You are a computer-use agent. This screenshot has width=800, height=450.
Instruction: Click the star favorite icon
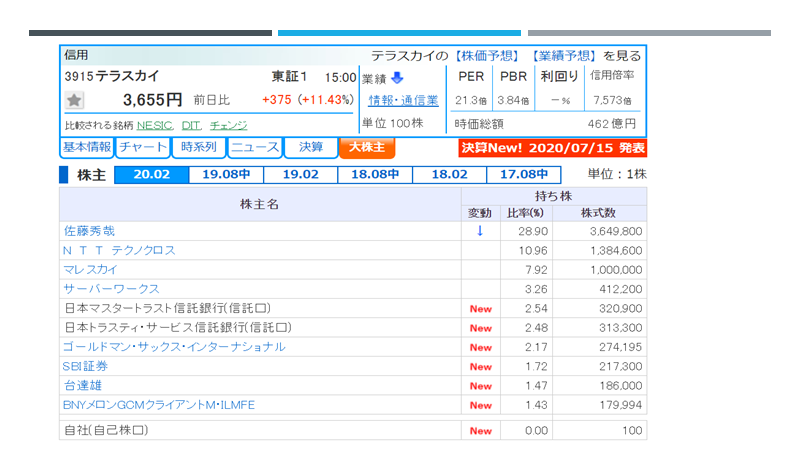coord(74,100)
